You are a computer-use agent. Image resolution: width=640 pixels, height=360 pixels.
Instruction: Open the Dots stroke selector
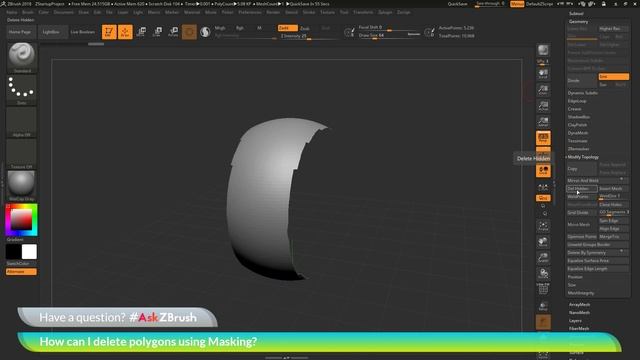(22, 90)
